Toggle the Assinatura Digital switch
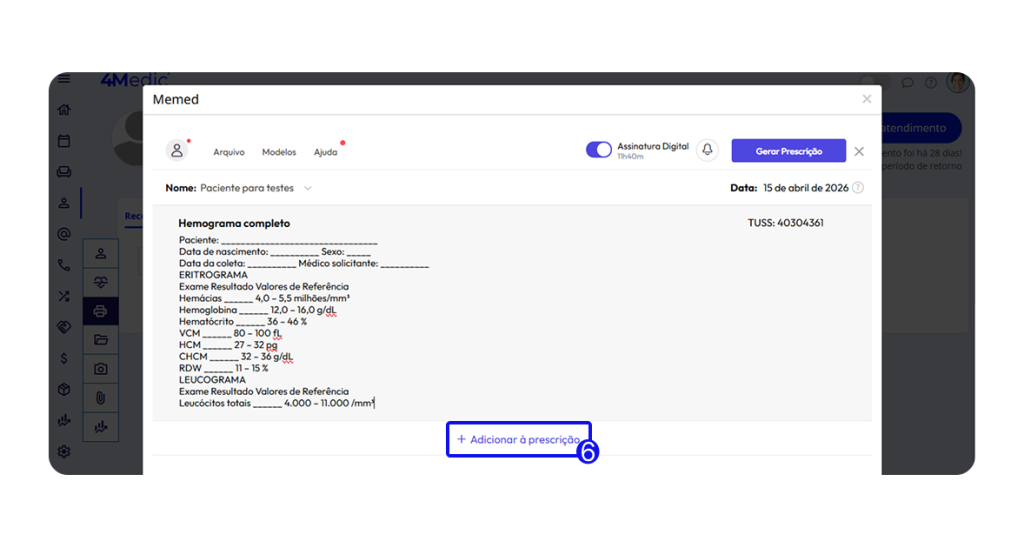This screenshot has width=1024, height=548. [x=598, y=150]
